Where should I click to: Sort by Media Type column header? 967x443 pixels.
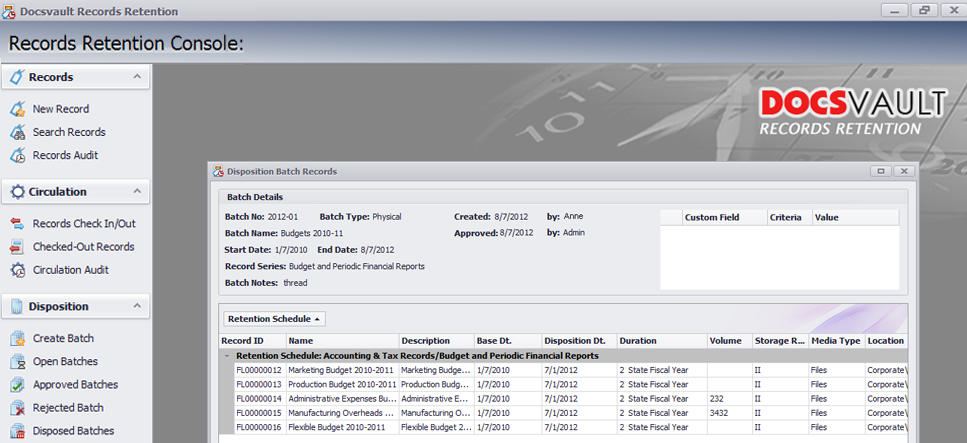tap(837, 341)
